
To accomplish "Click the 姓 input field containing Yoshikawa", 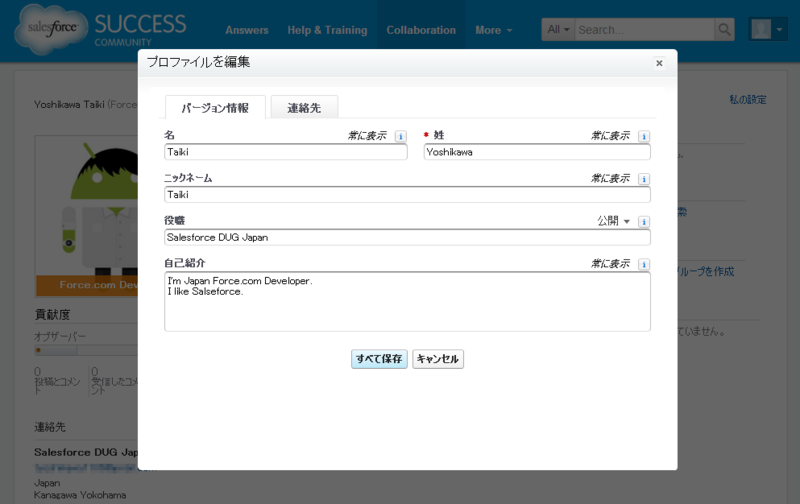I will click(x=537, y=152).
